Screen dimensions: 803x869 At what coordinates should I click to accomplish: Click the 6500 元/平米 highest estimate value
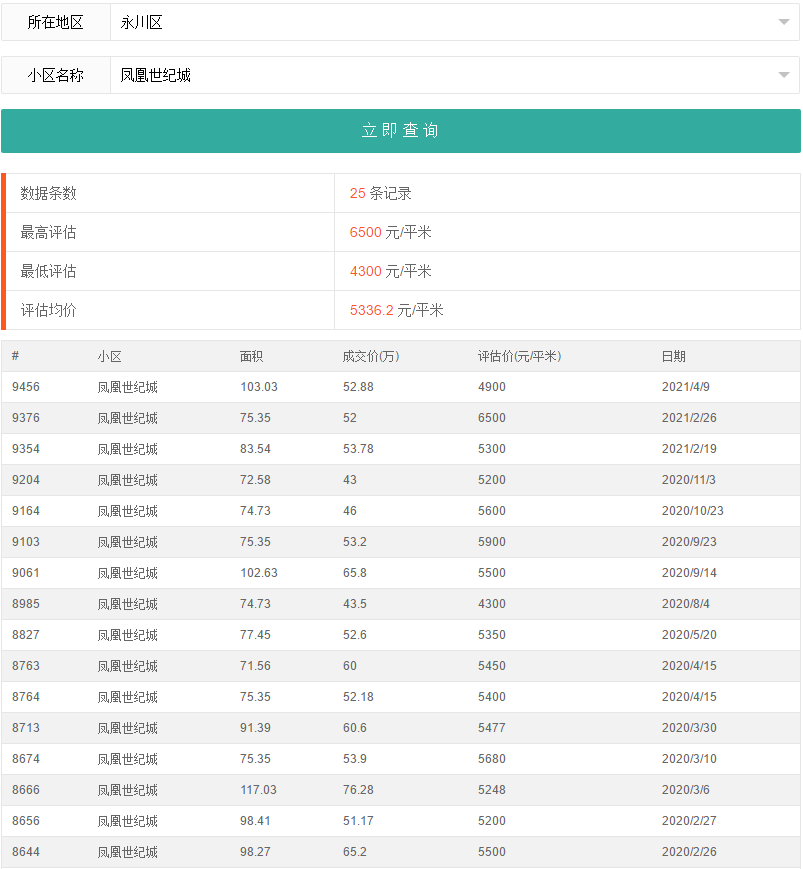[390, 232]
